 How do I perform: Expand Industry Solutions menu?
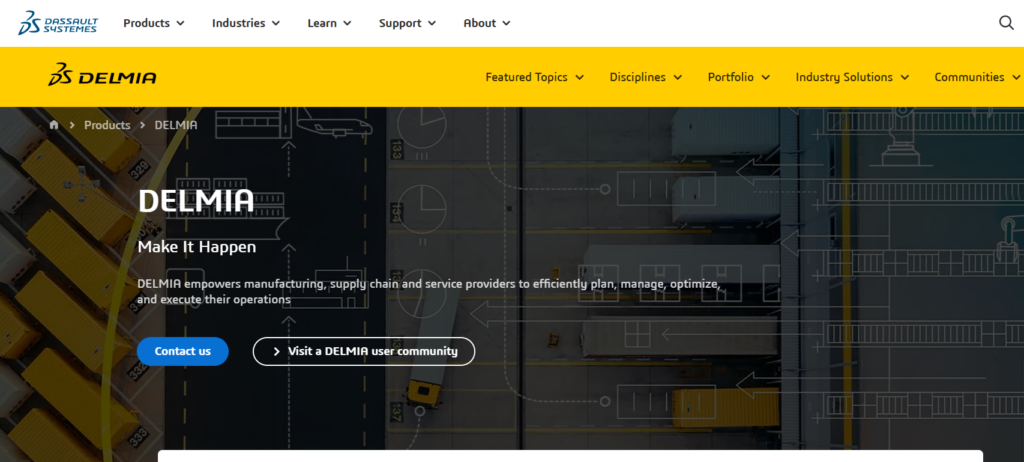(x=852, y=77)
